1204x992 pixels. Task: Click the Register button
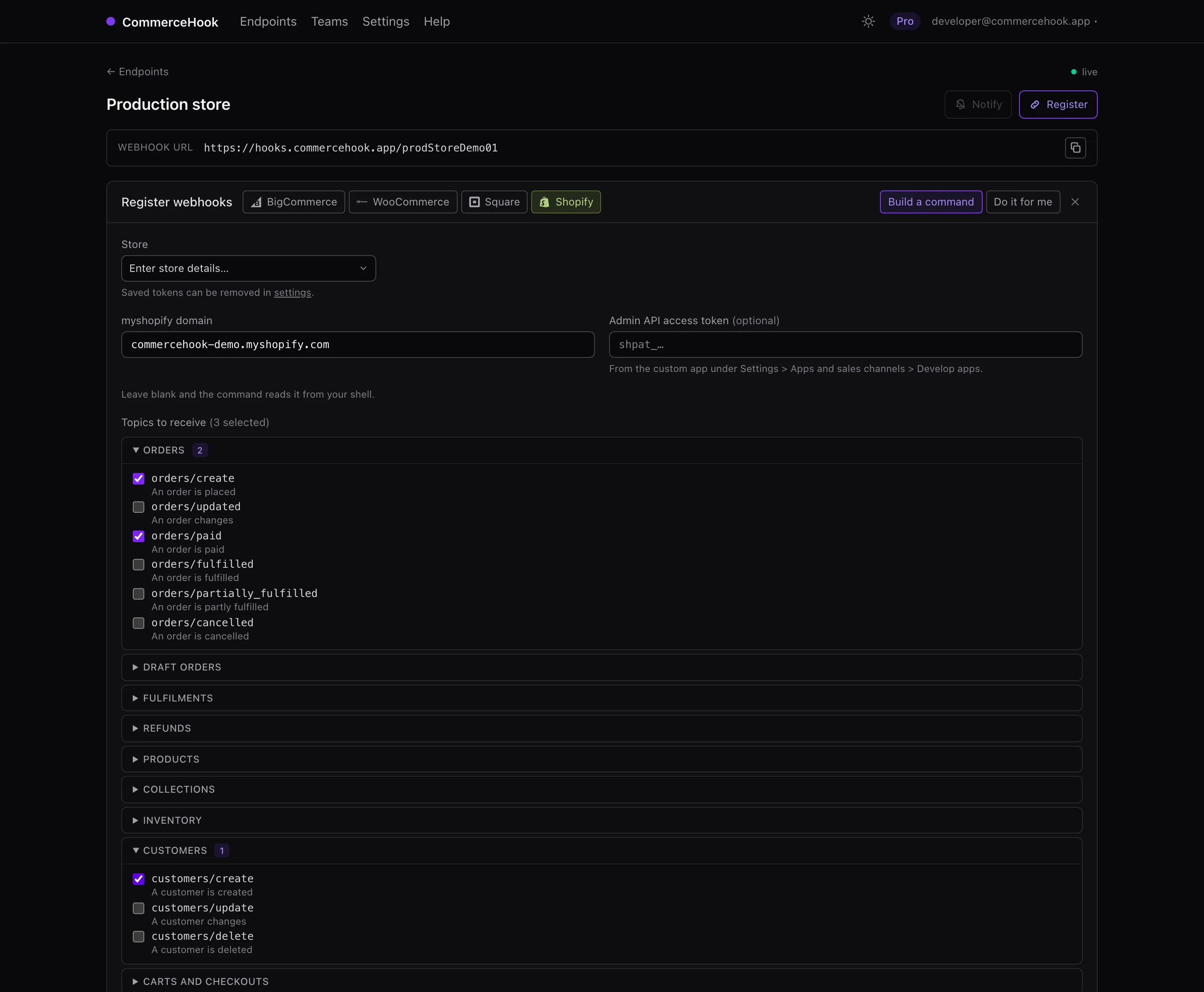click(x=1058, y=105)
